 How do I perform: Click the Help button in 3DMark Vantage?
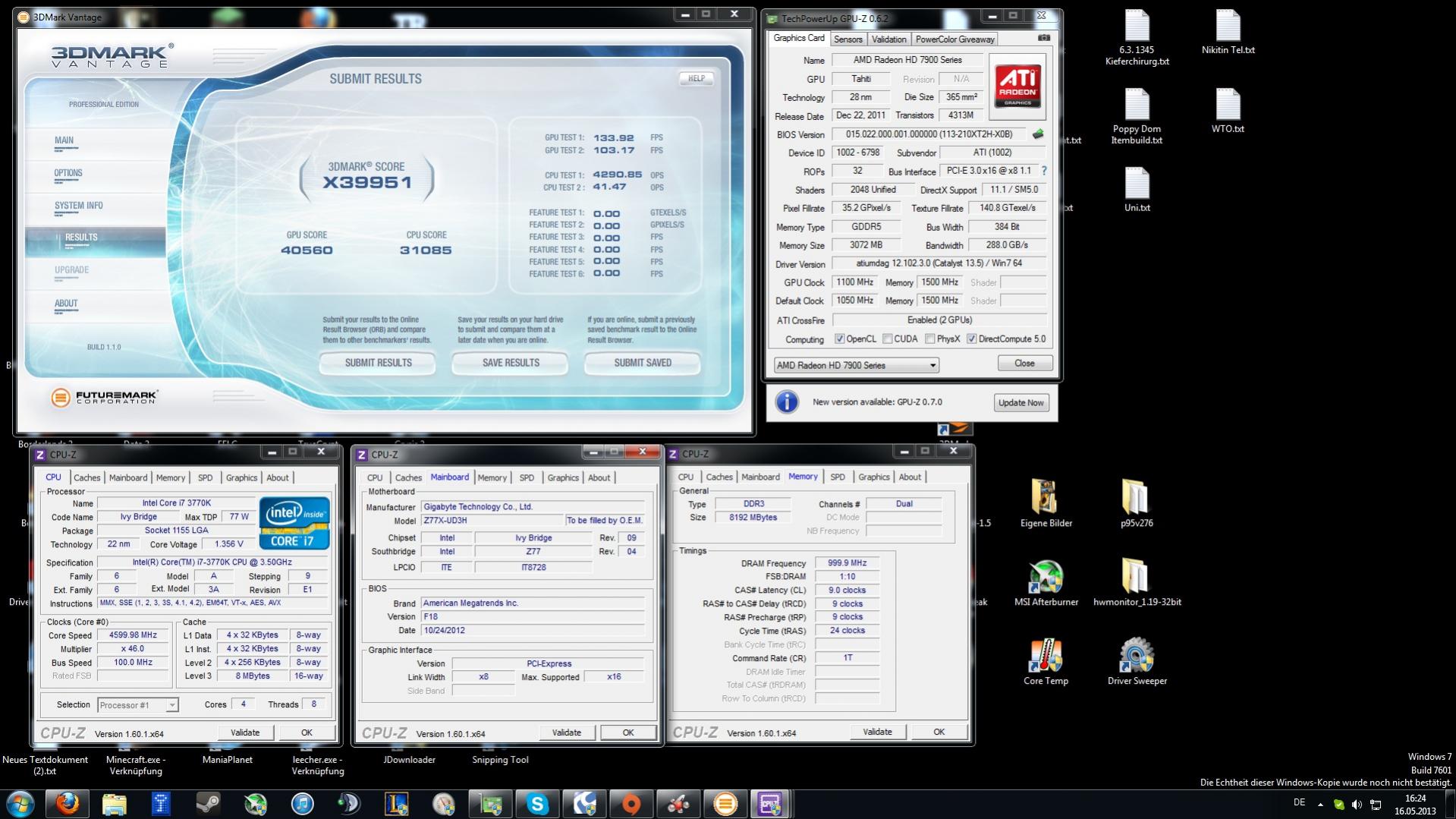coord(696,78)
